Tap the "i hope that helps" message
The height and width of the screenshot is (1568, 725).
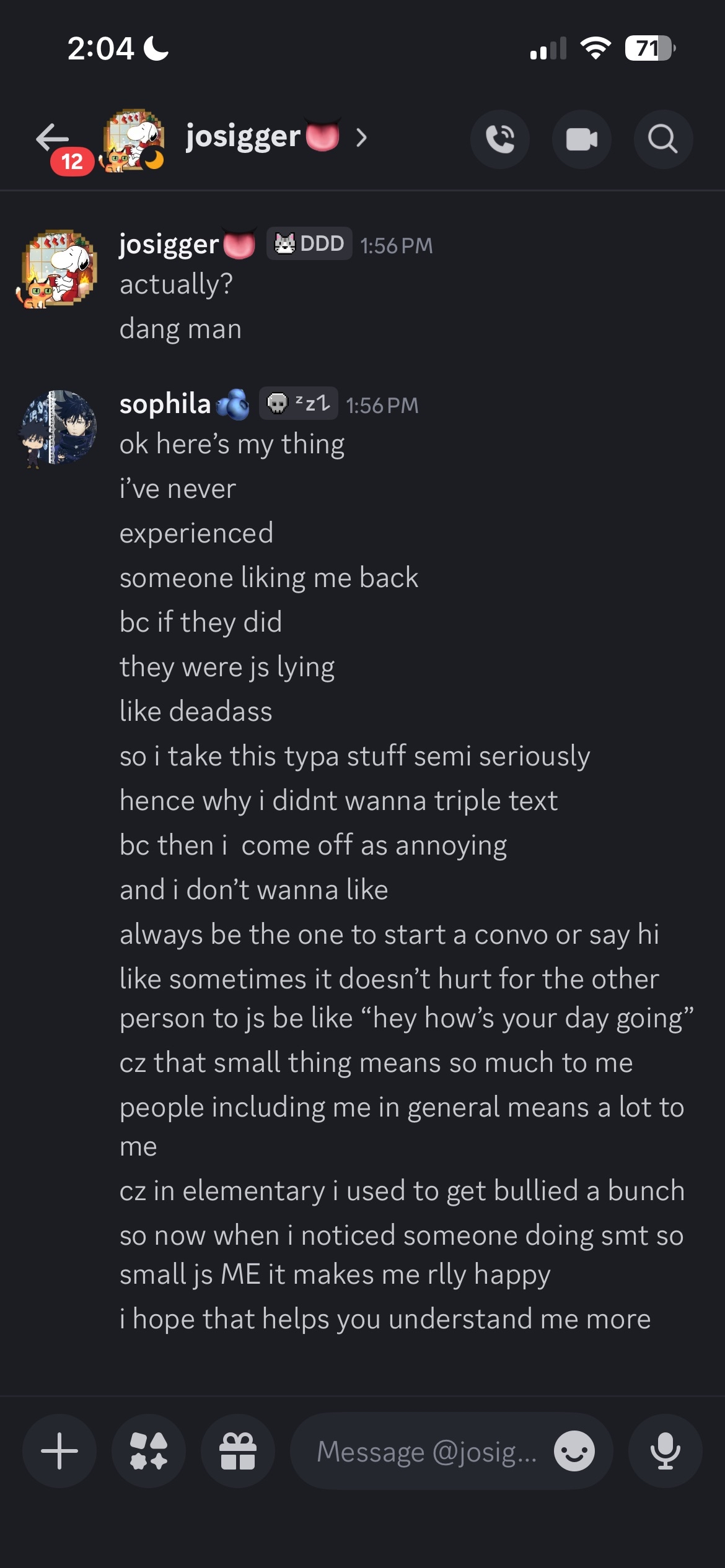[x=385, y=1319]
